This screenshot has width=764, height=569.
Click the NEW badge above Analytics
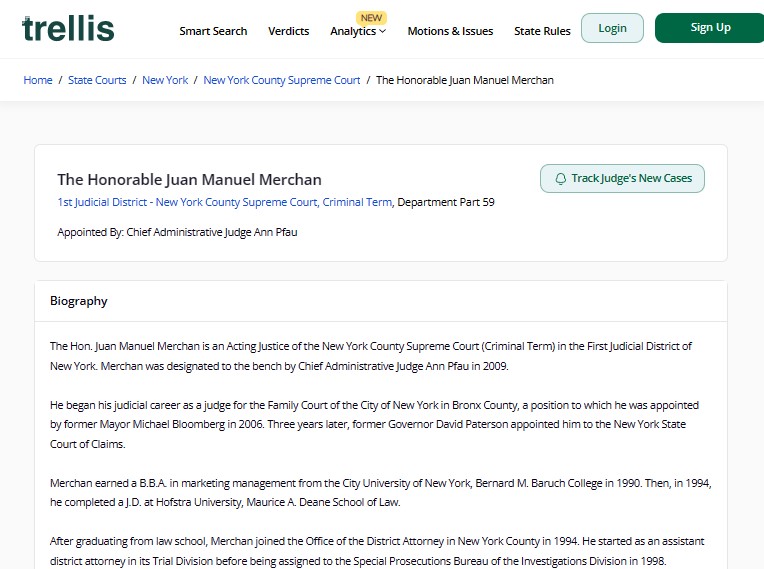coord(371,18)
